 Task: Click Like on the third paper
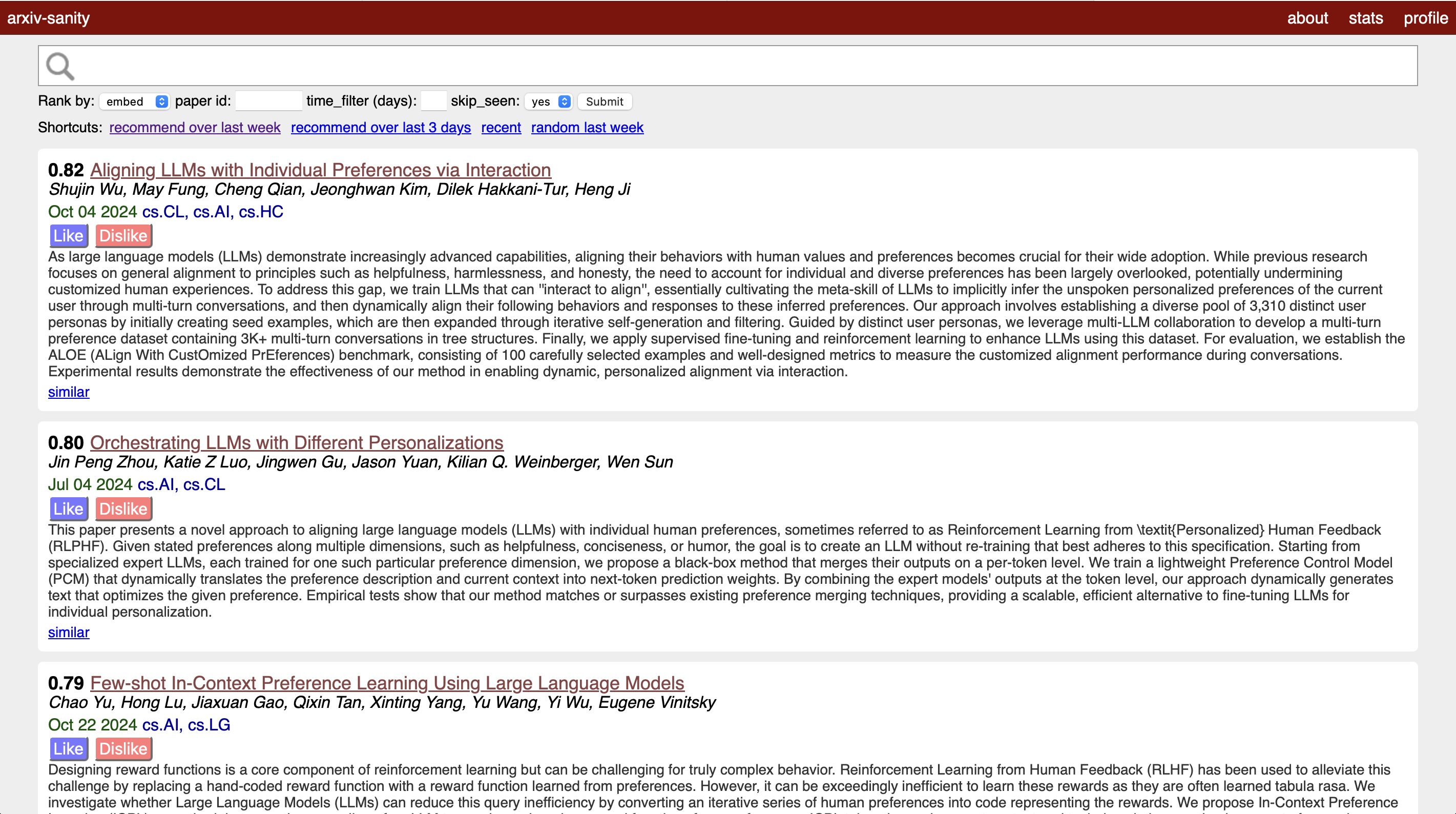67,748
